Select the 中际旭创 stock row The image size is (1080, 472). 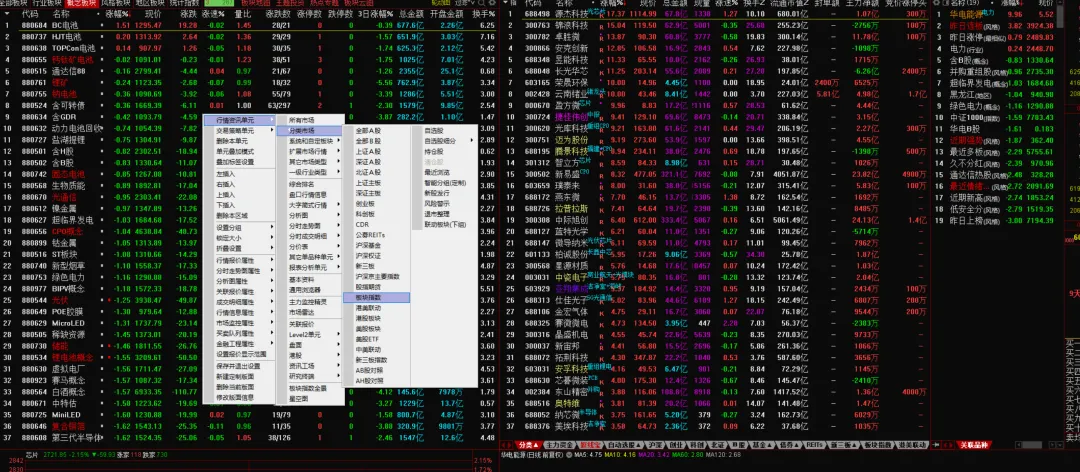pos(715,220)
